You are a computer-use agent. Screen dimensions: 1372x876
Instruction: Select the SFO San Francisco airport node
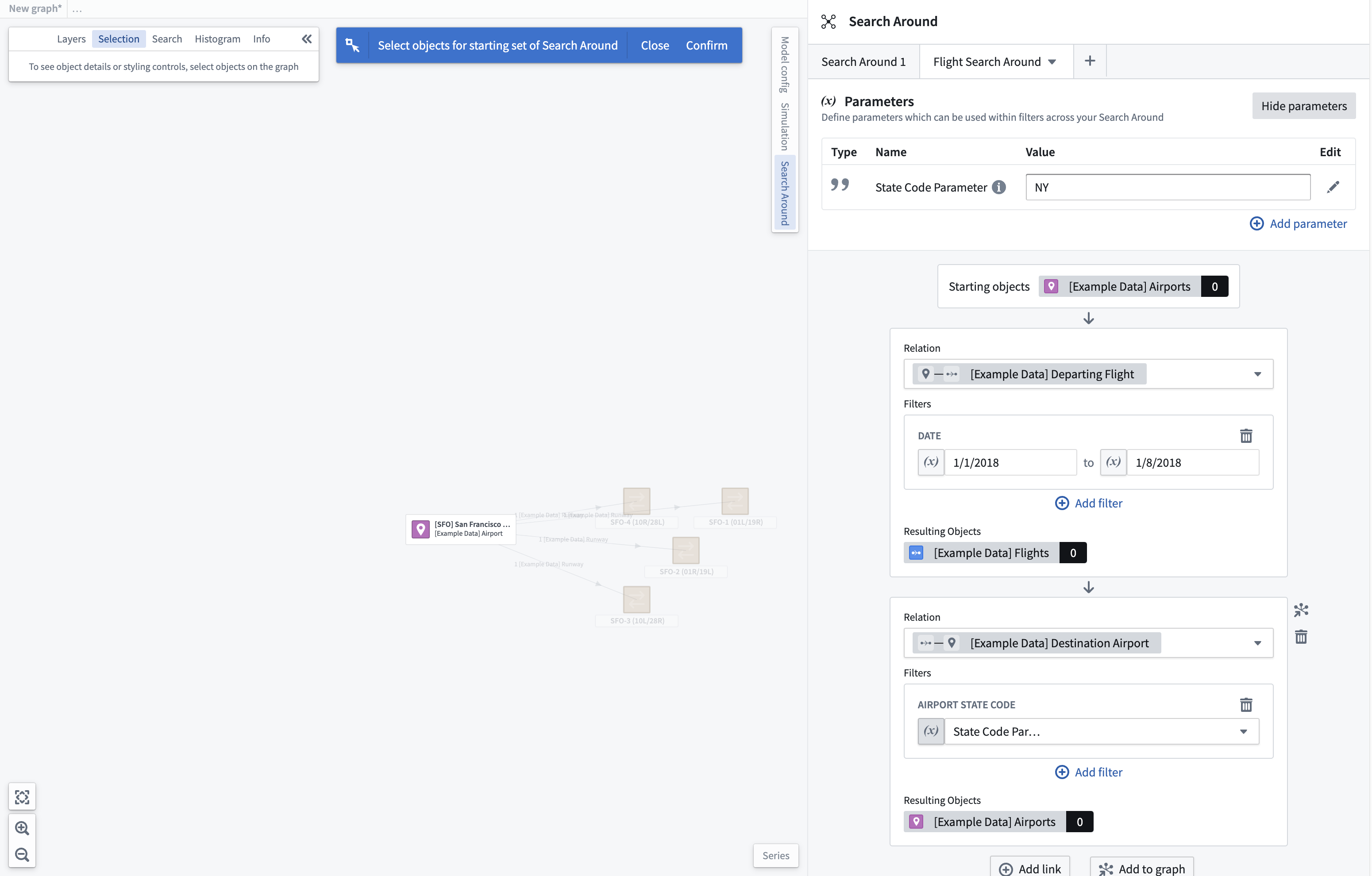click(x=460, y=529)
